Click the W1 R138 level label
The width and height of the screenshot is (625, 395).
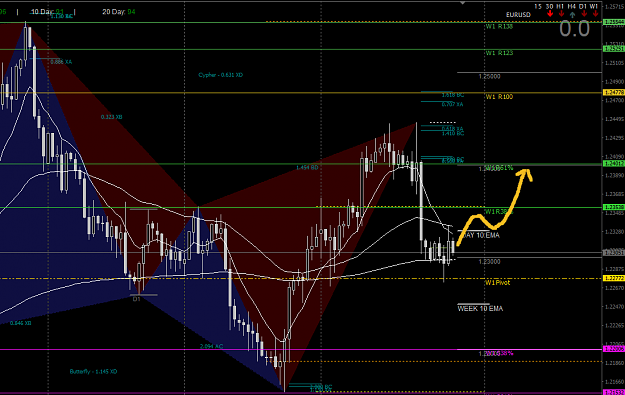pyautogui.click(x=499, y=27)
